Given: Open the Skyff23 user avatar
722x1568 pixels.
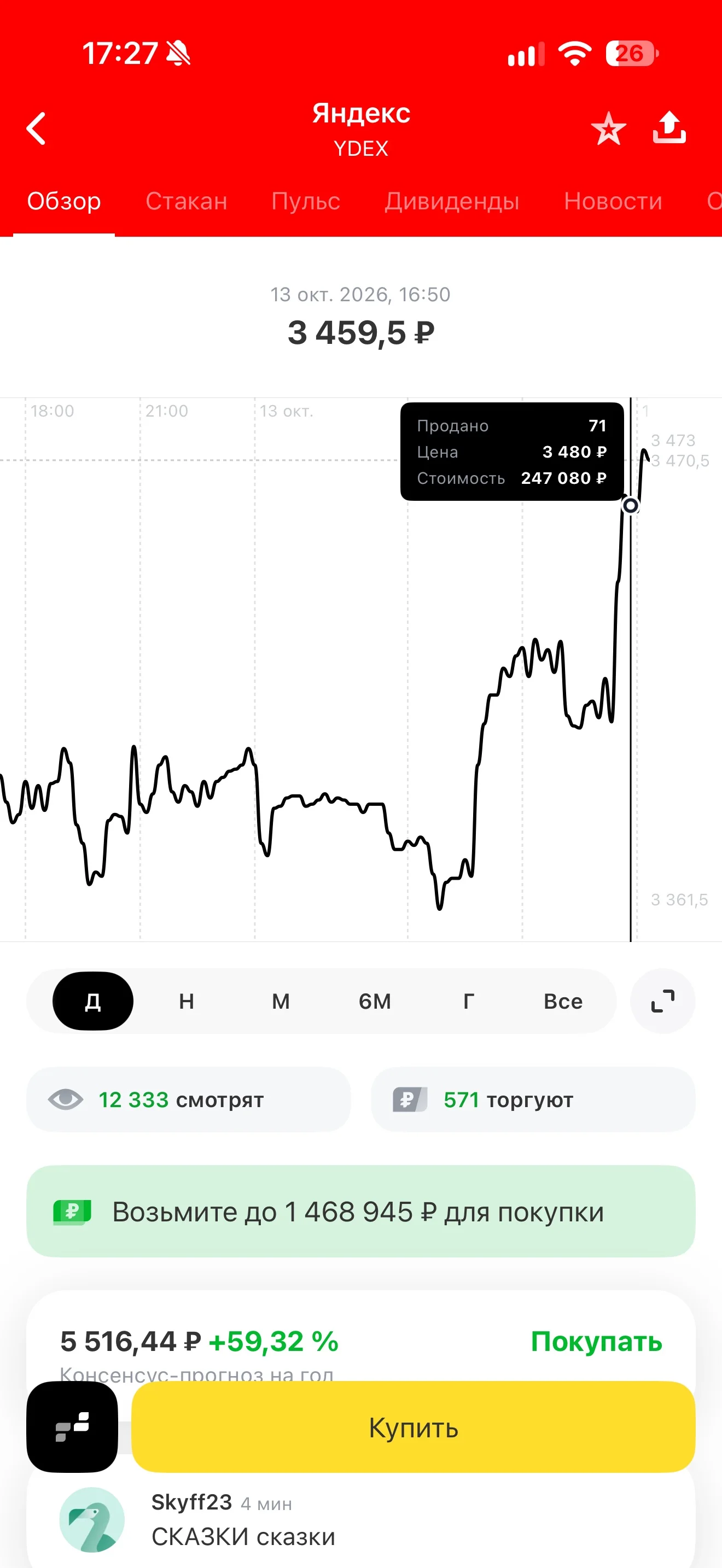Looking at the screenshot, I should click(92, 1519).
